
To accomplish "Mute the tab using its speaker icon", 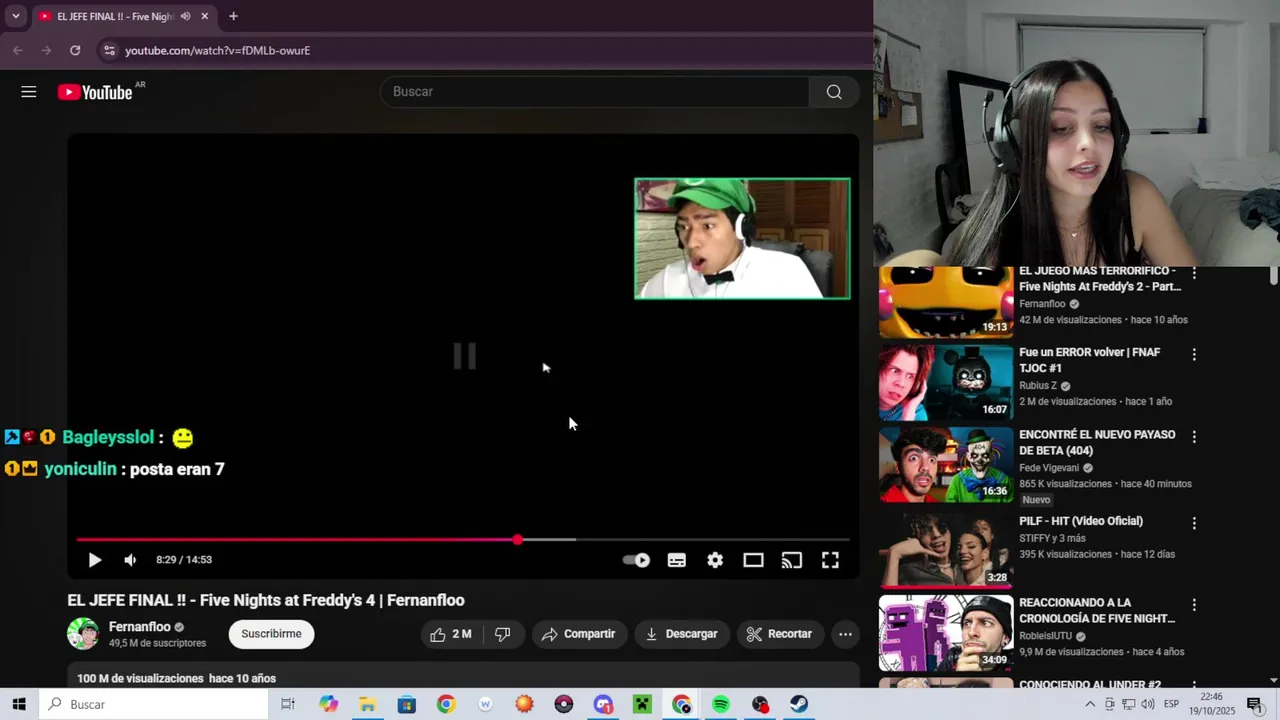I will point(185,16).
